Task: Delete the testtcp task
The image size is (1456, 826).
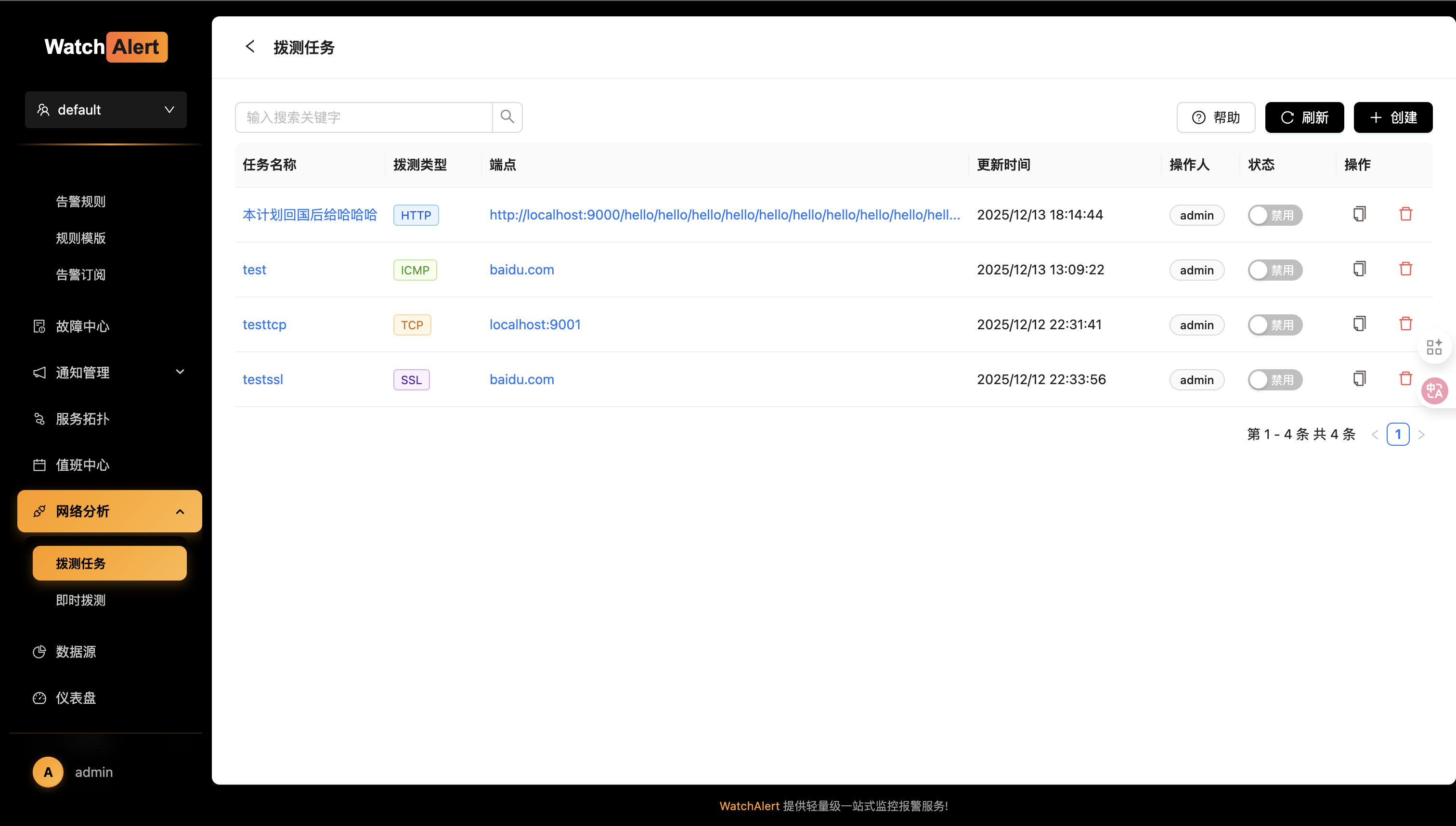Action: [x=1405, y=324]
